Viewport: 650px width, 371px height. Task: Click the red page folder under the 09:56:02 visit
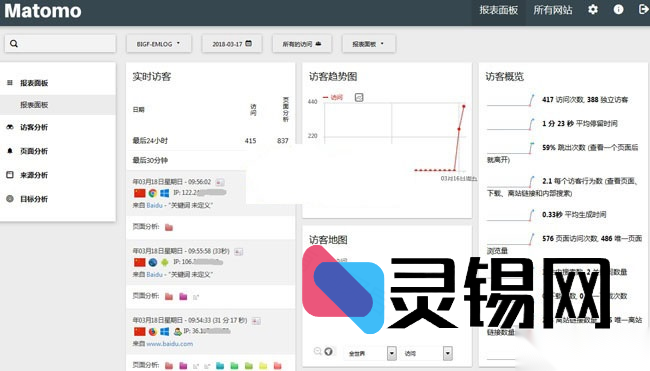169,227
